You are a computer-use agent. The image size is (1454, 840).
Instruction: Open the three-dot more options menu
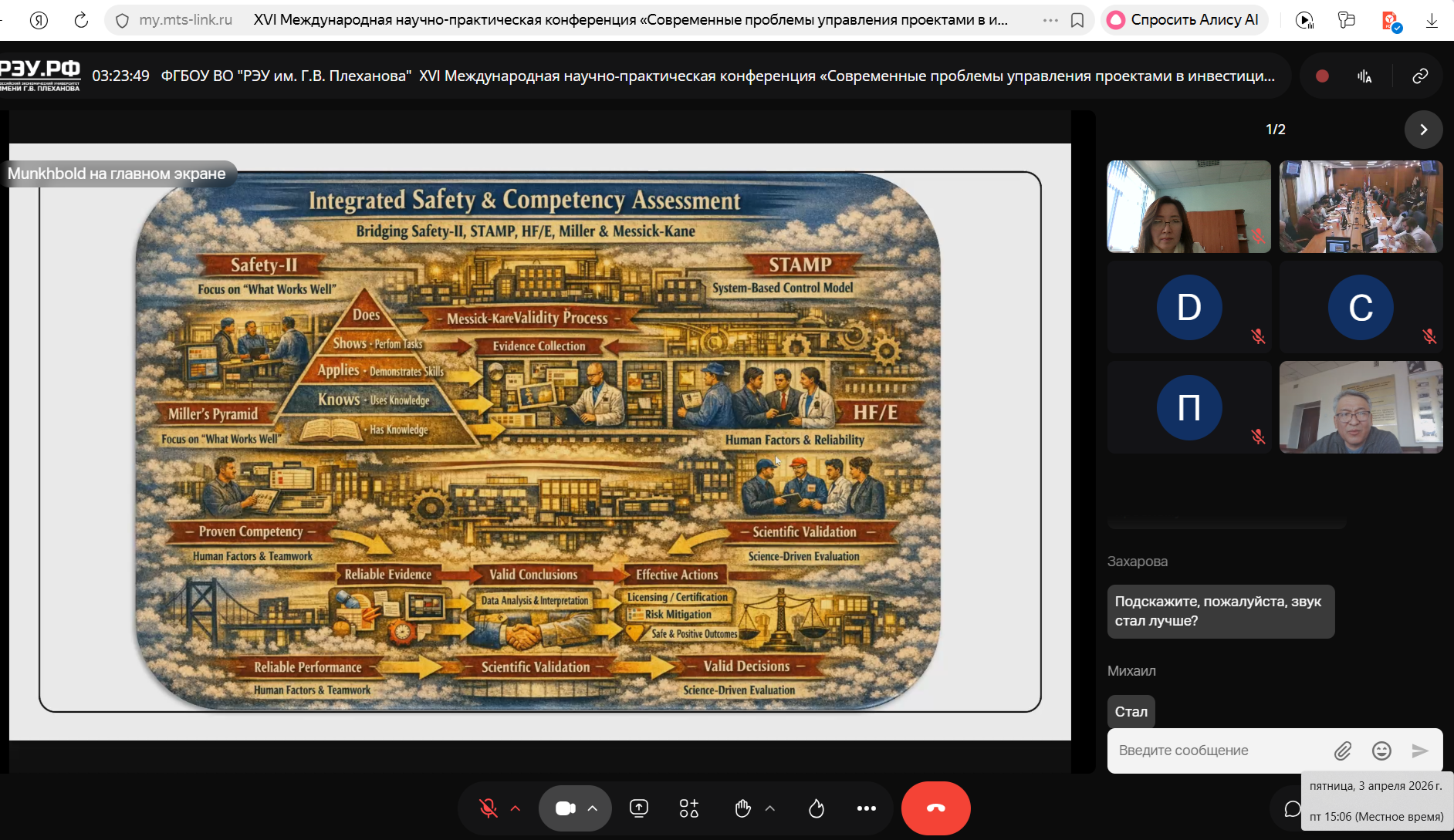(x=866, y=808)
